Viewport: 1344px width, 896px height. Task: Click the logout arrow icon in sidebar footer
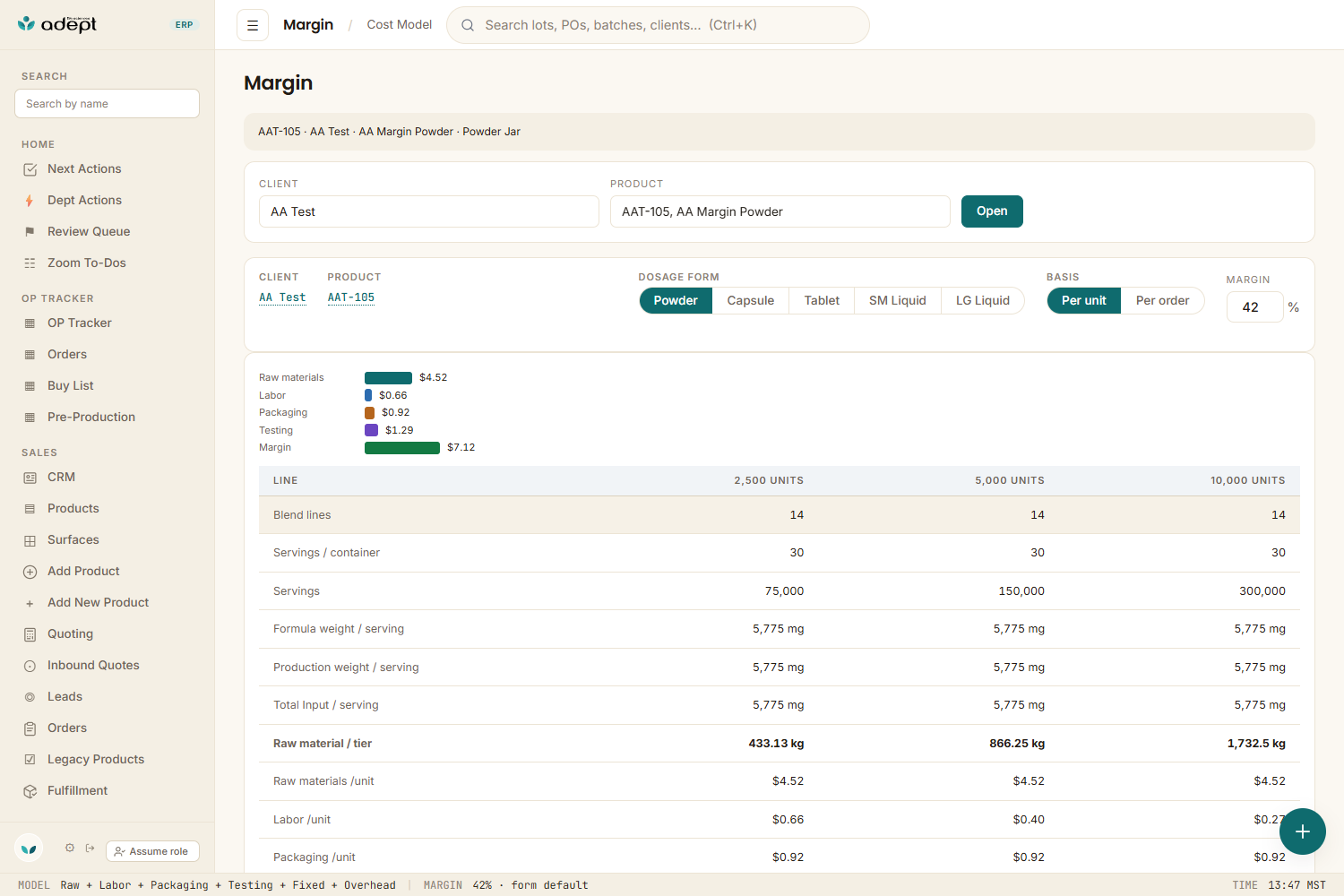tap(90, 848)
